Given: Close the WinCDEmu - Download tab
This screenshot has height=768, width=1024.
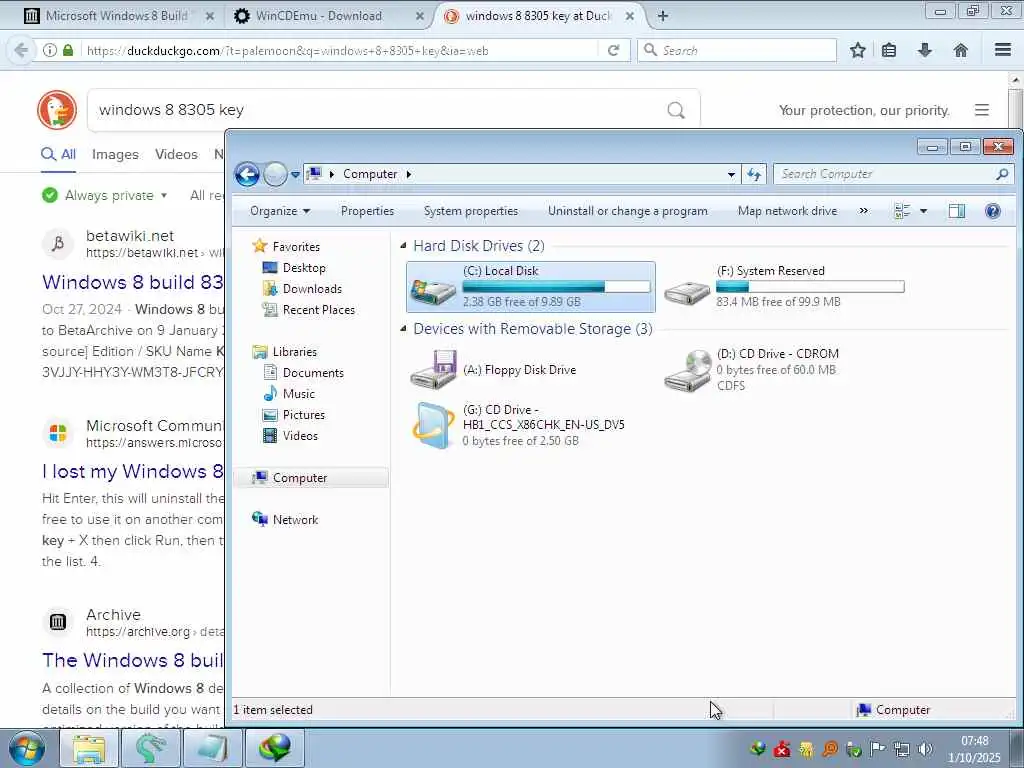Looking at the screenshot, I should (420, 16).
